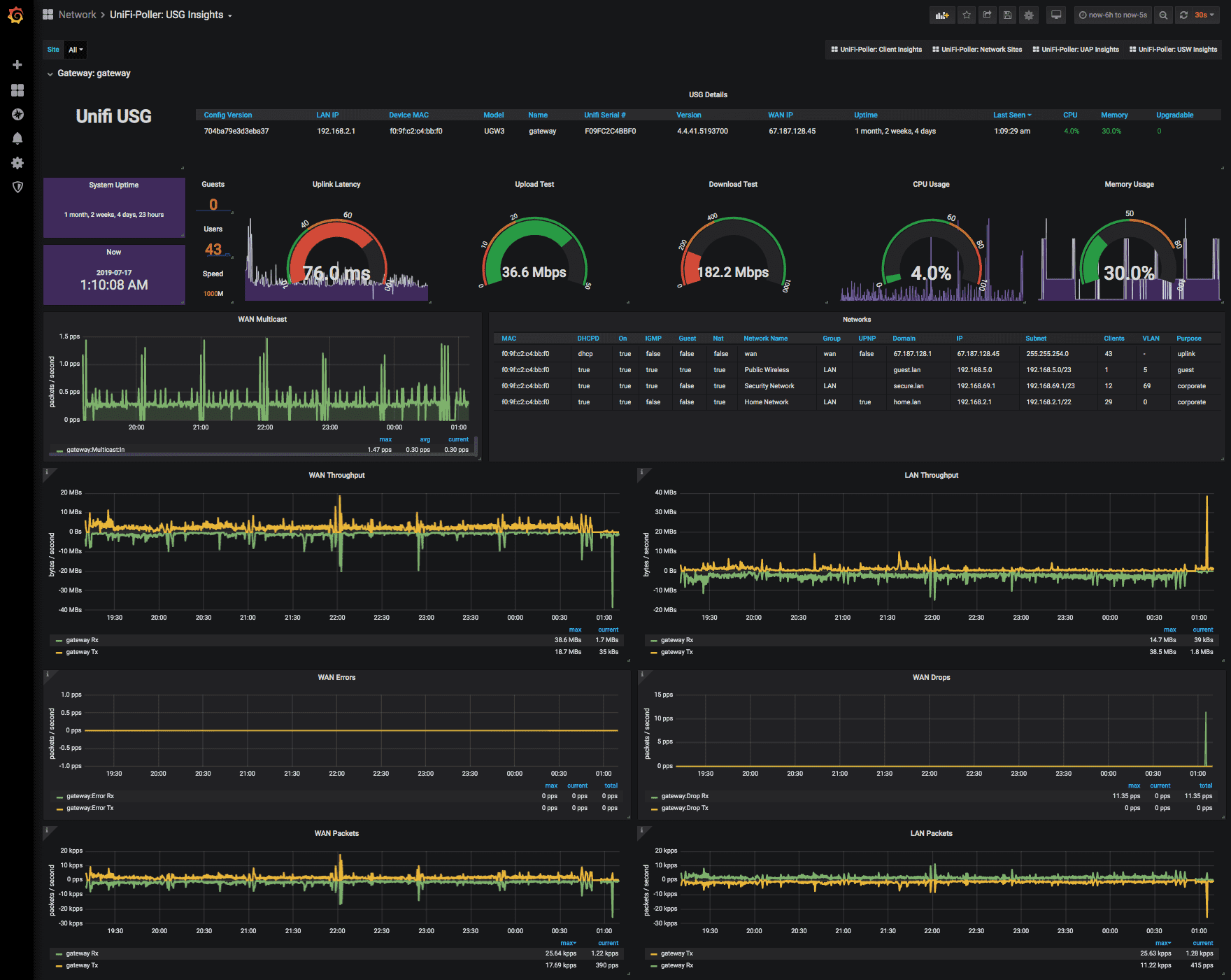Screen dimensions: 1231x980
Task: Open dashboard settings gear in top bar
Action: pos(1029,15)
